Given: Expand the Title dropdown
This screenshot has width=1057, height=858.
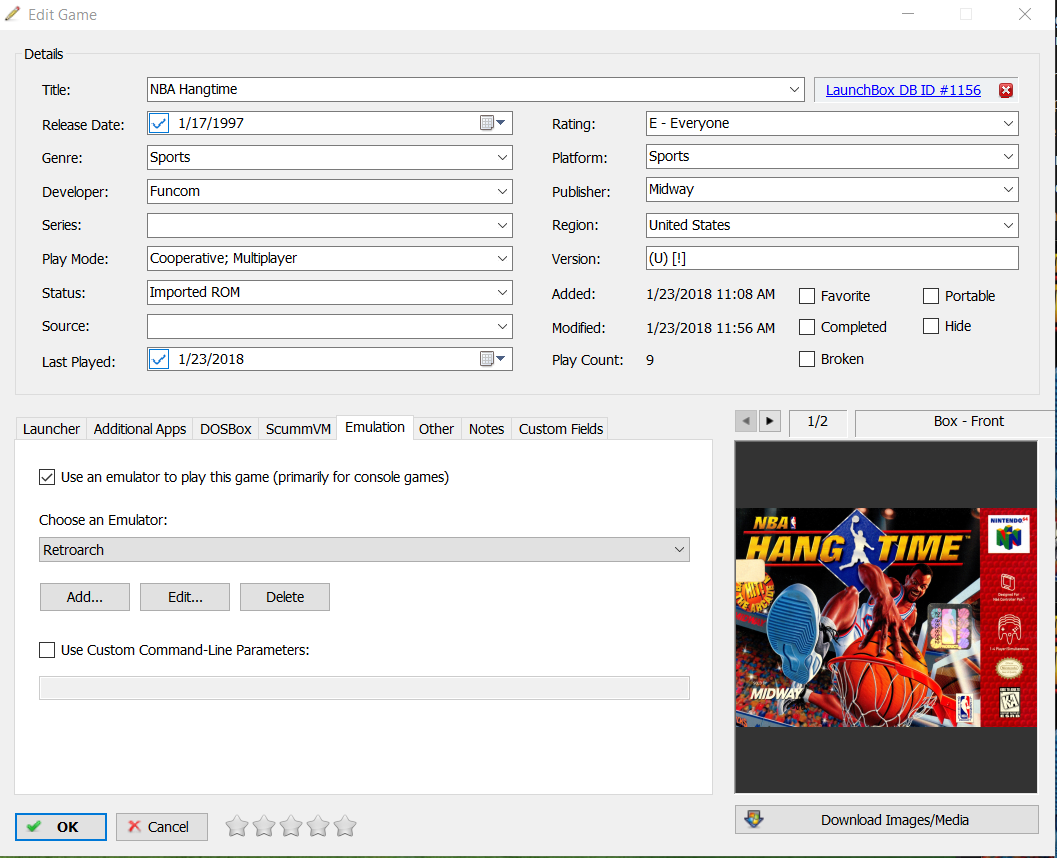Looking at the screenshot, I should tap(794, 90).
